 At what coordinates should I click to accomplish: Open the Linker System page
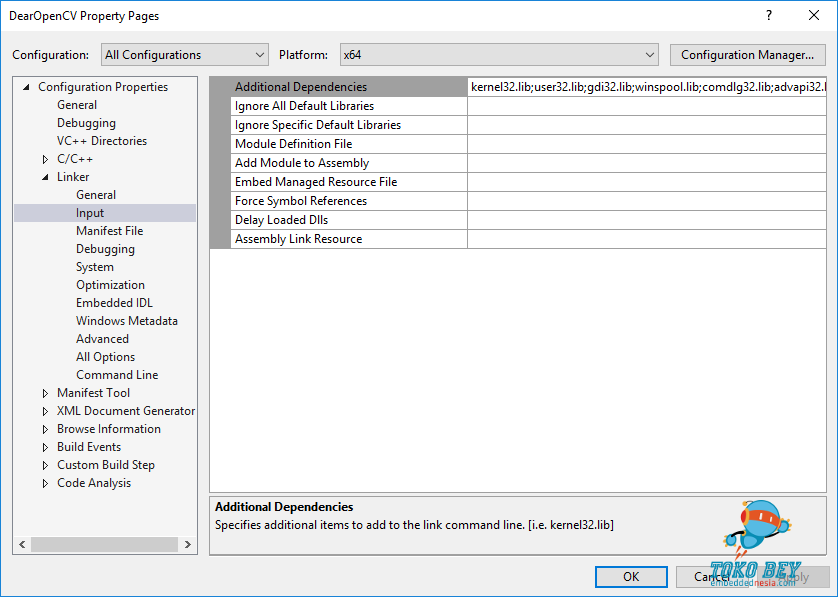95,267
